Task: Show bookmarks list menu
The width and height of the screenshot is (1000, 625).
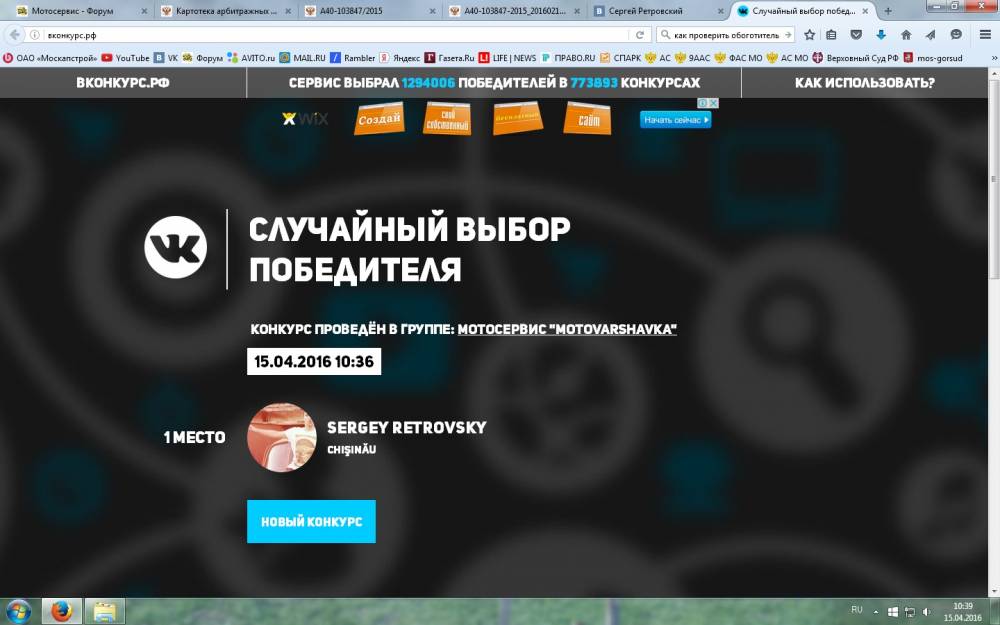Action: [x=831, y=35]
